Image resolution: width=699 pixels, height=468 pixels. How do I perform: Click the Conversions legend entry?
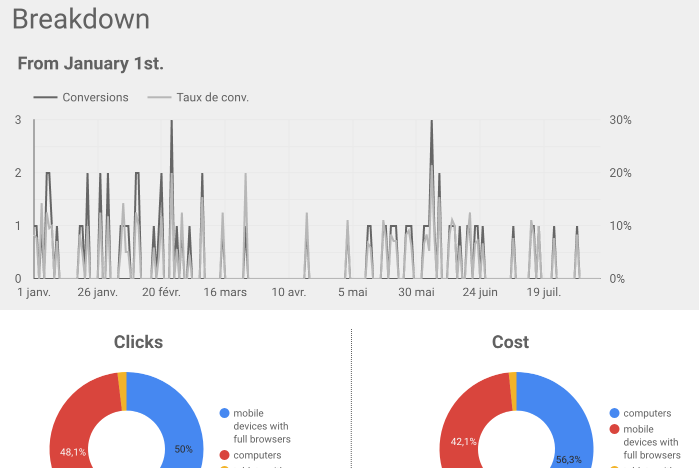click(x=81, y=97)
